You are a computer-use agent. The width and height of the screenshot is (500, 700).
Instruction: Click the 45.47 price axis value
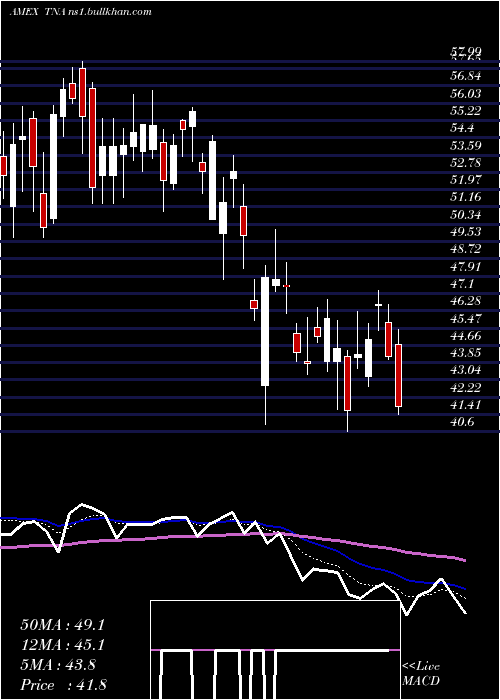coord(466,318)
